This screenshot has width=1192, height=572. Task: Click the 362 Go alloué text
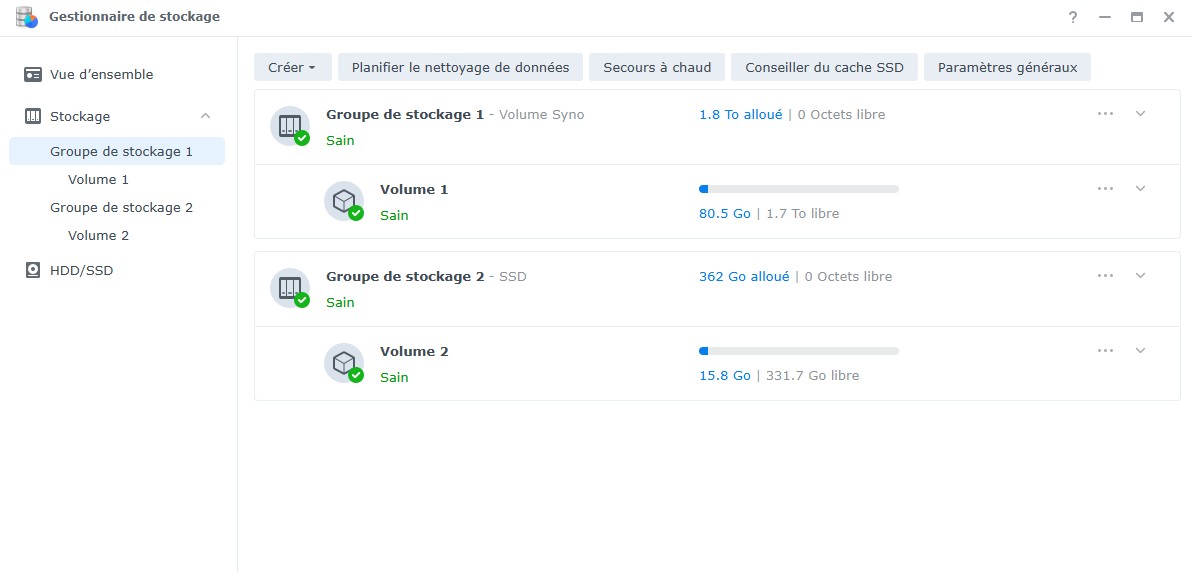coord(744,277)
